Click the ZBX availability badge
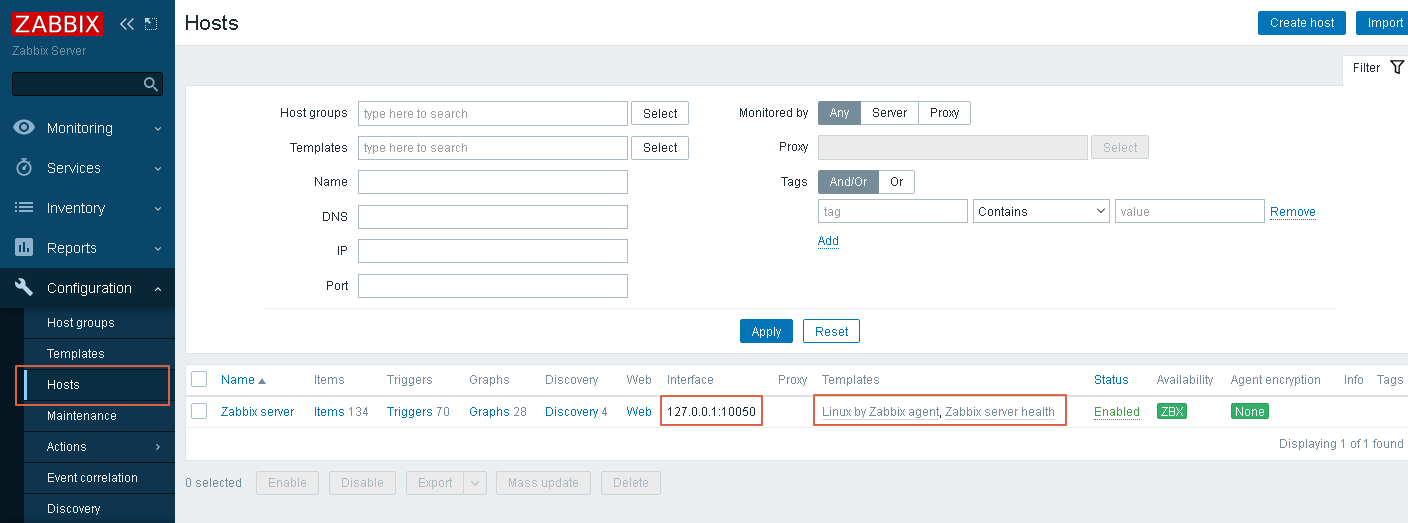The width and height of the screenshot is (1408, 523). [1172, 411]
